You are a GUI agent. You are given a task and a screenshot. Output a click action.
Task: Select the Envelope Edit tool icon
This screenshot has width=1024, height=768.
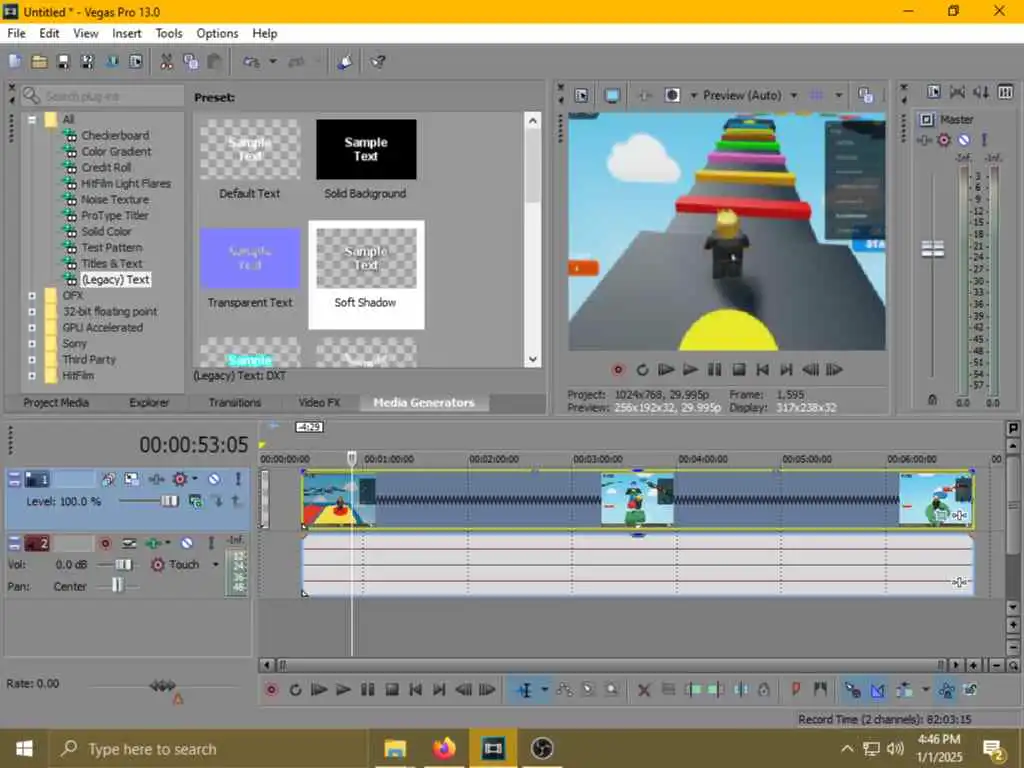tap(564, 690)
